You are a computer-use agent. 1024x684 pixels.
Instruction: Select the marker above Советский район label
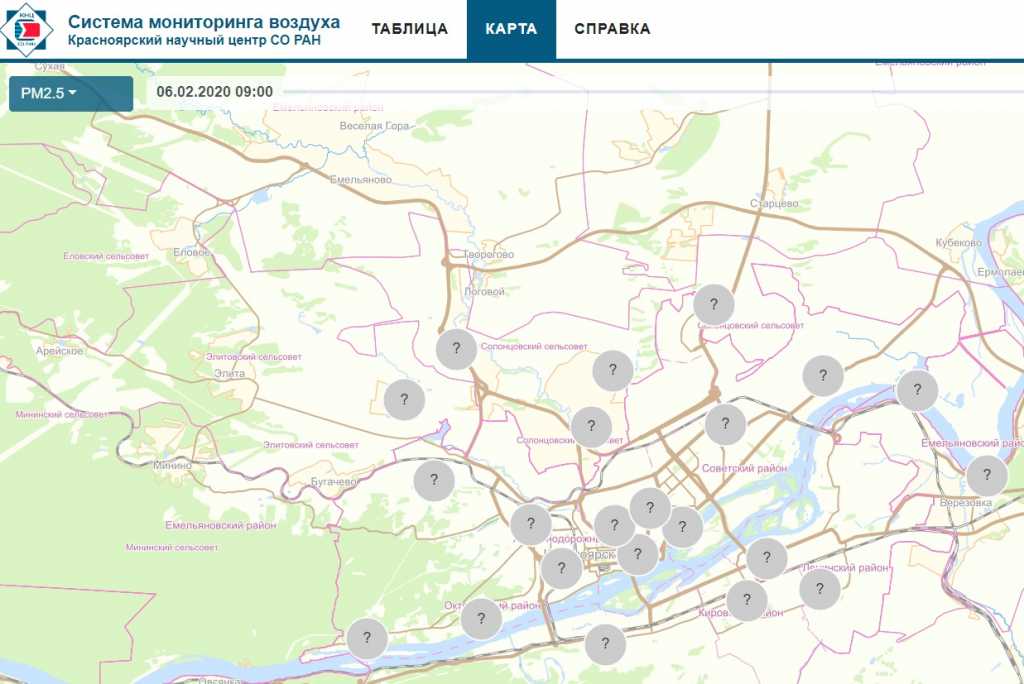(x=725, y=424)
